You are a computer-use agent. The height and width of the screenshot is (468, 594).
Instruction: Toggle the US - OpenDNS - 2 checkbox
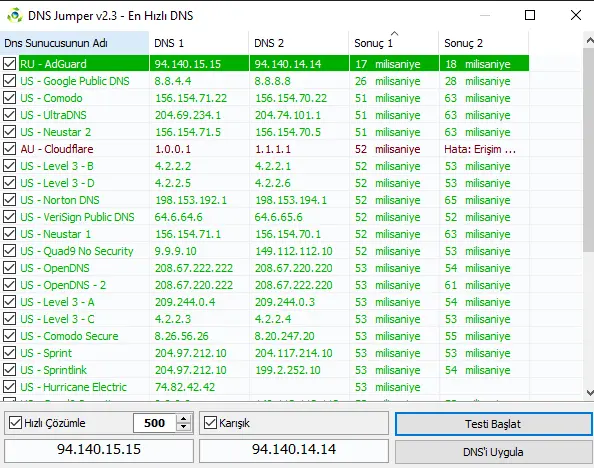coord(9,285)
